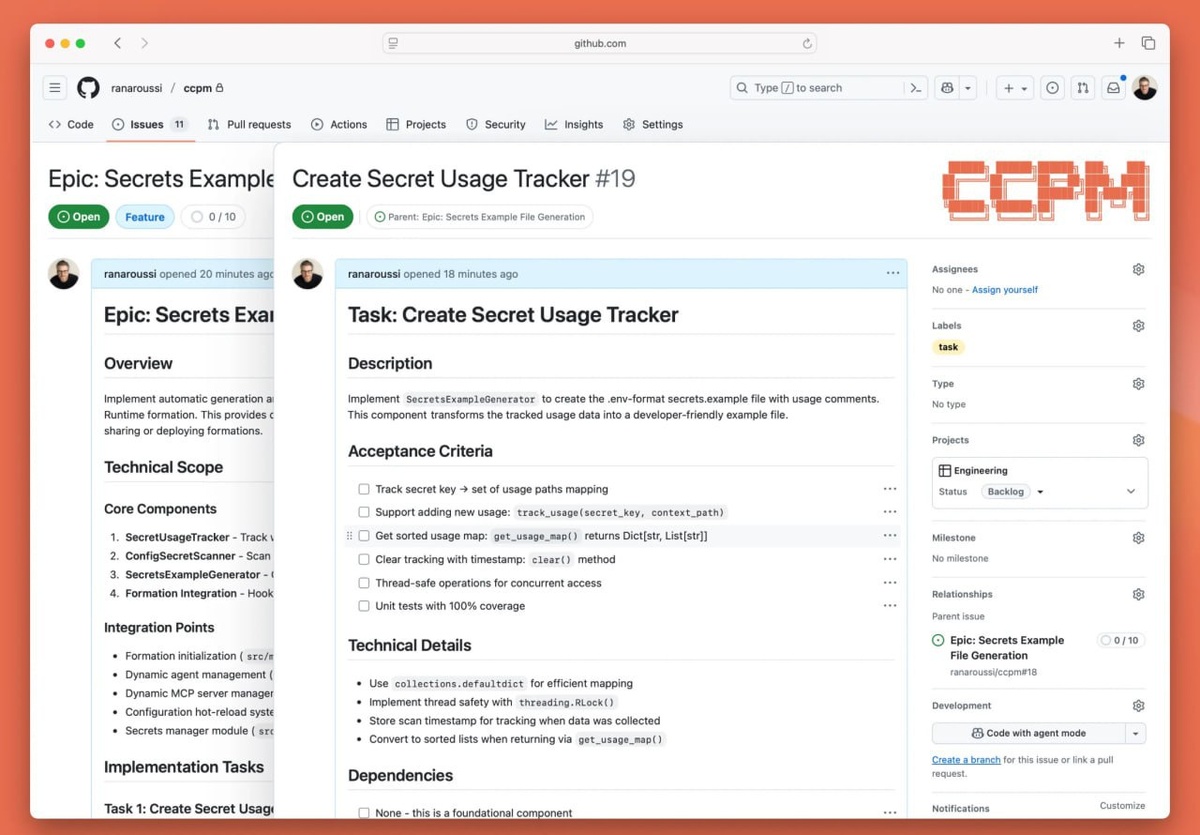
Task: Click the Customize notifications link
Action: pos(1122,805)
